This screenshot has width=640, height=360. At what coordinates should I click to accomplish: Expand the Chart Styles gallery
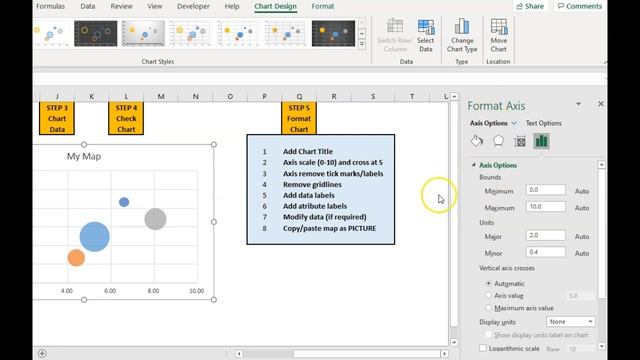point(362,44)
